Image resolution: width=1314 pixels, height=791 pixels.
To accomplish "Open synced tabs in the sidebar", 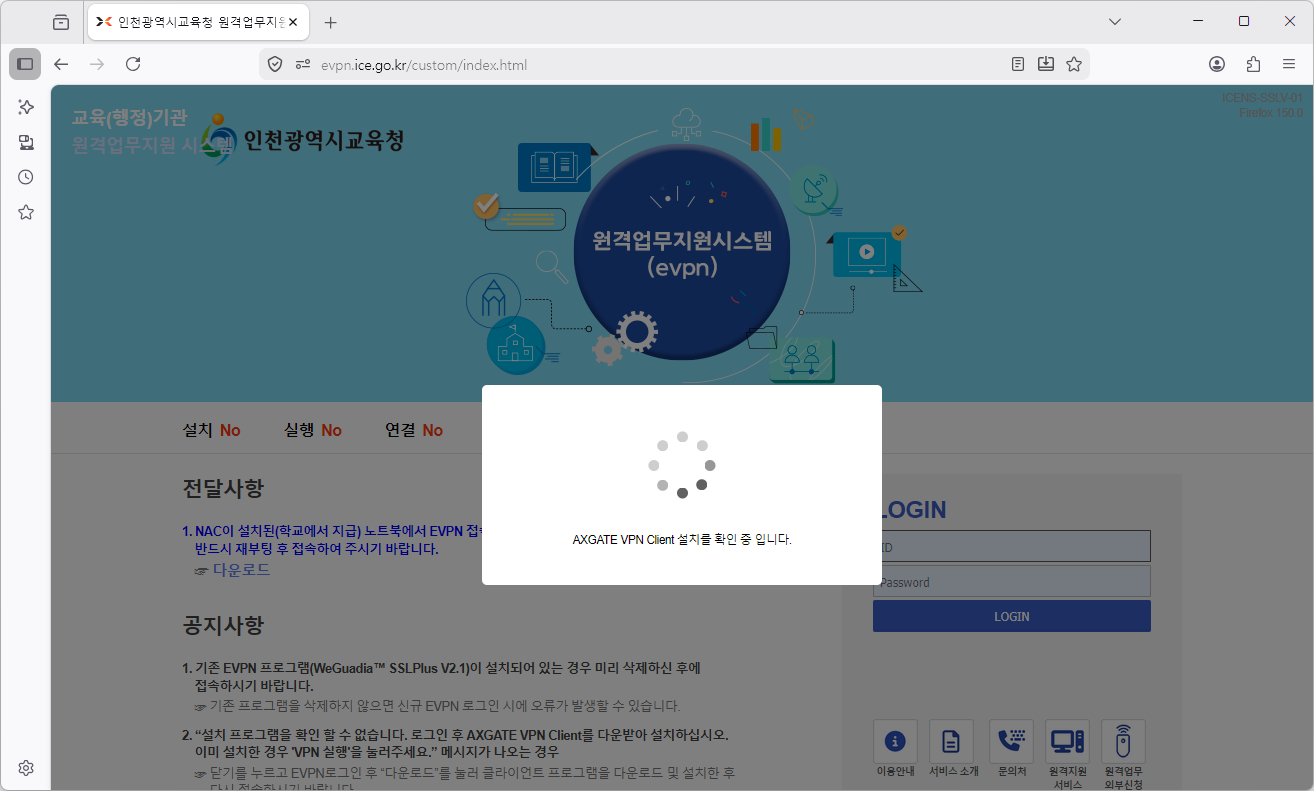I will (x=26, y=142).
